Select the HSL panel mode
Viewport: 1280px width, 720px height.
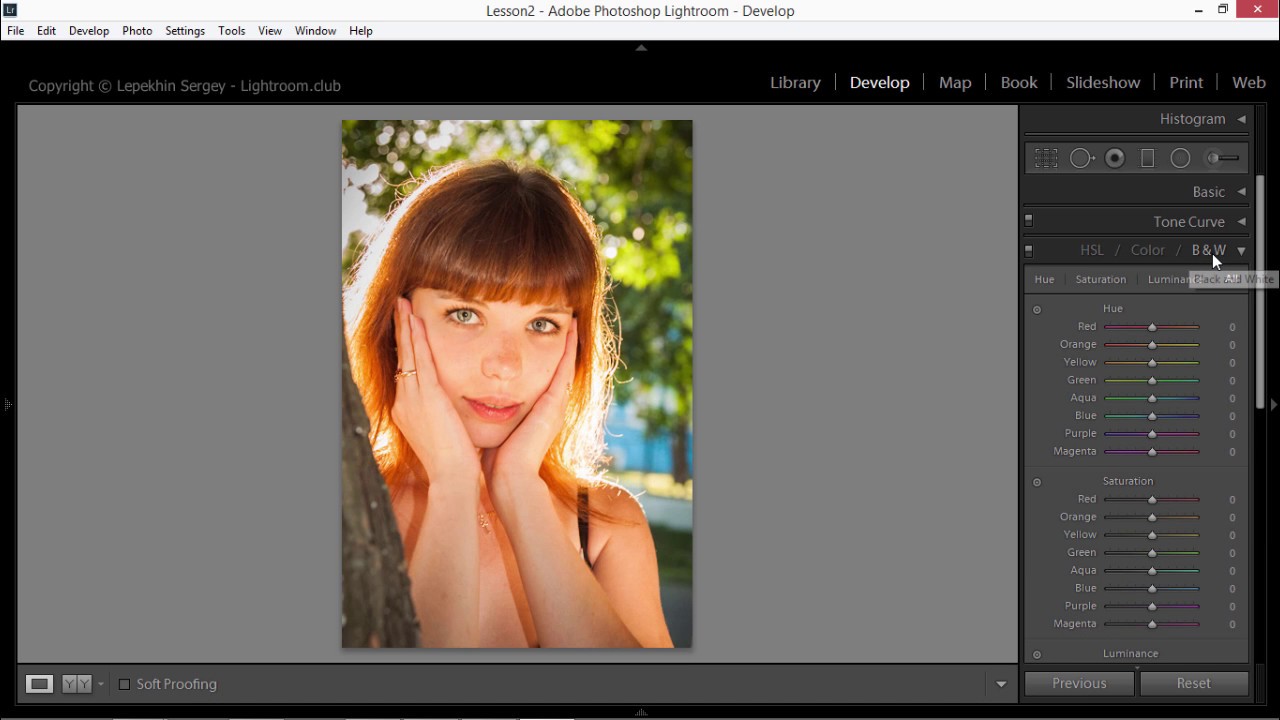(1092, 250)
